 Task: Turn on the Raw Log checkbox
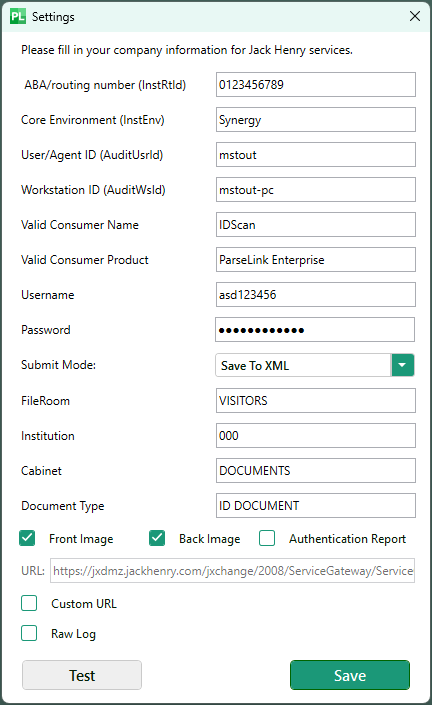29,633
